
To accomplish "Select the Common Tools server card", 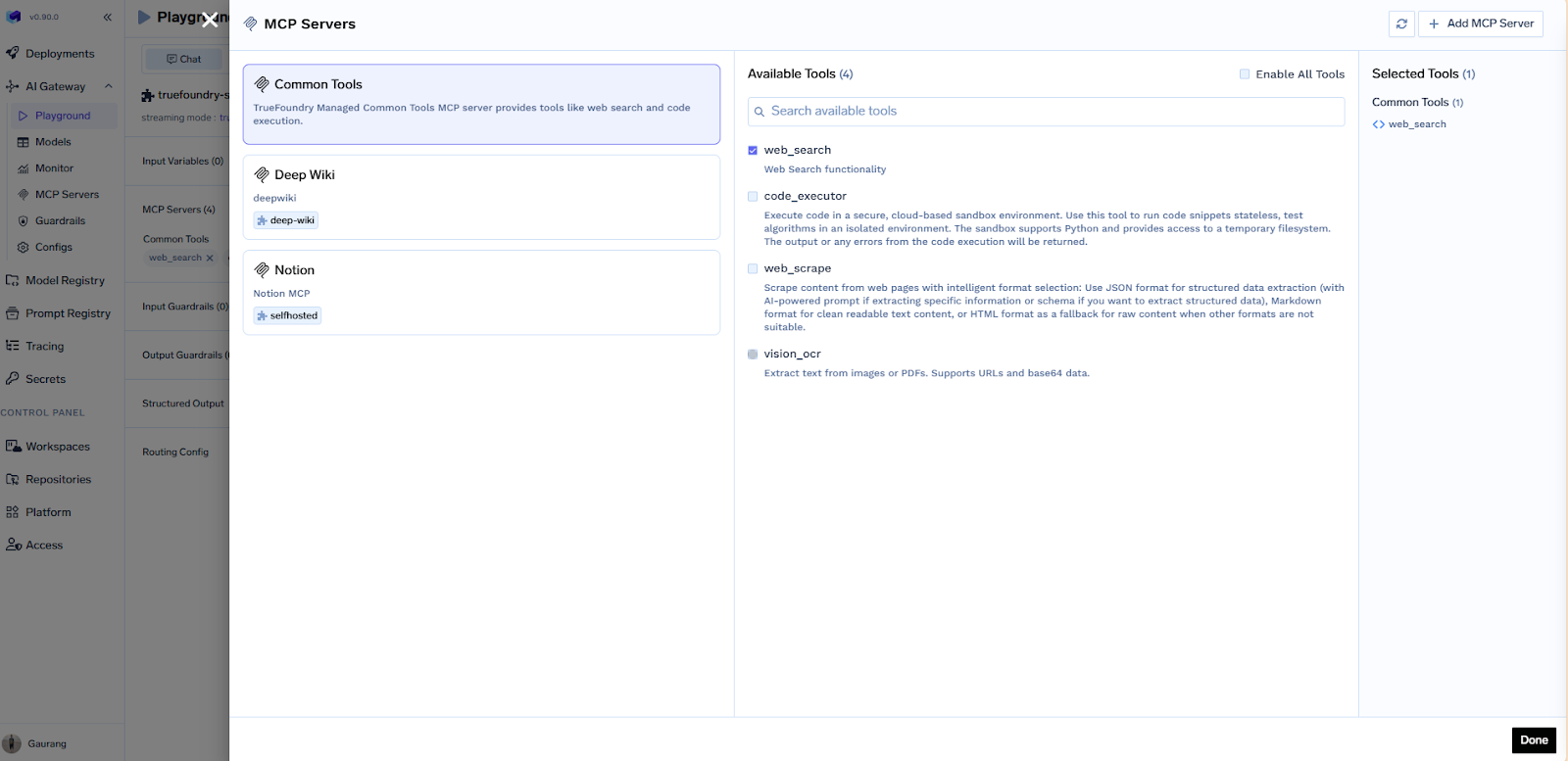I will pos(481,104).
